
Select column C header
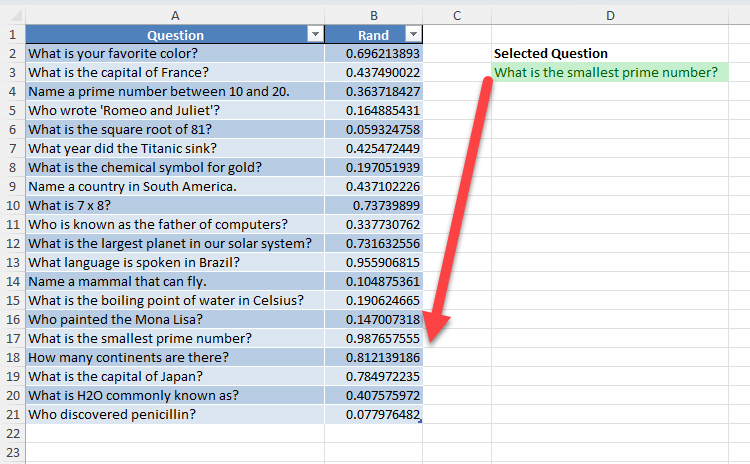457,16
